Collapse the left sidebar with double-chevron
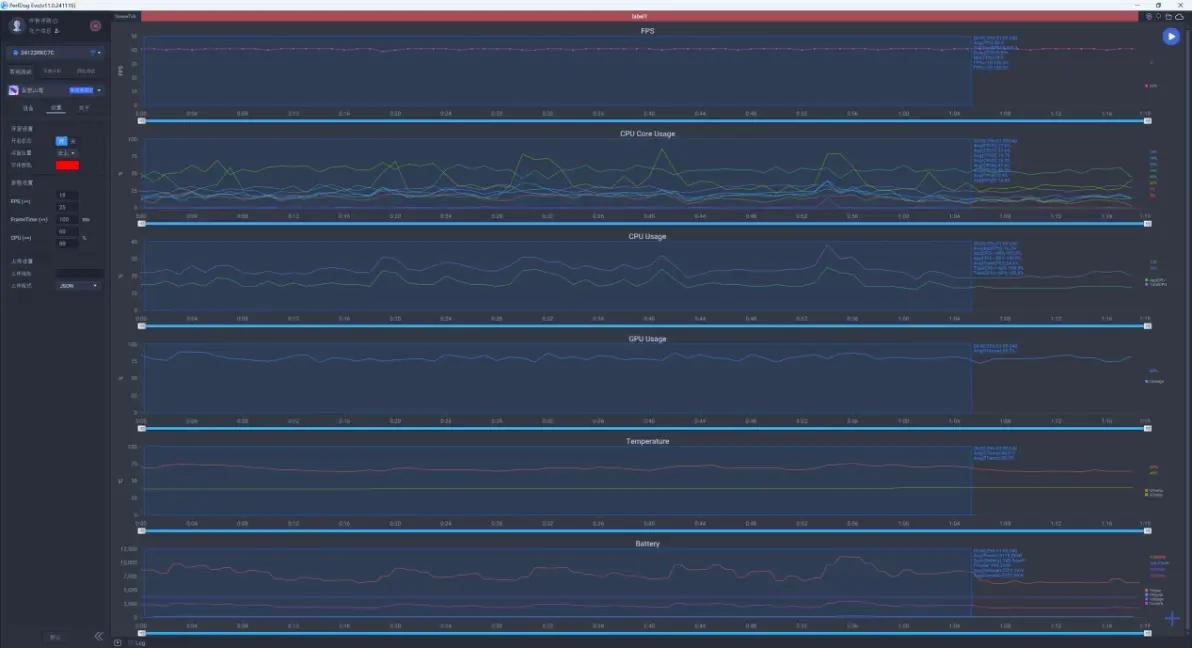 click(99, 636)
